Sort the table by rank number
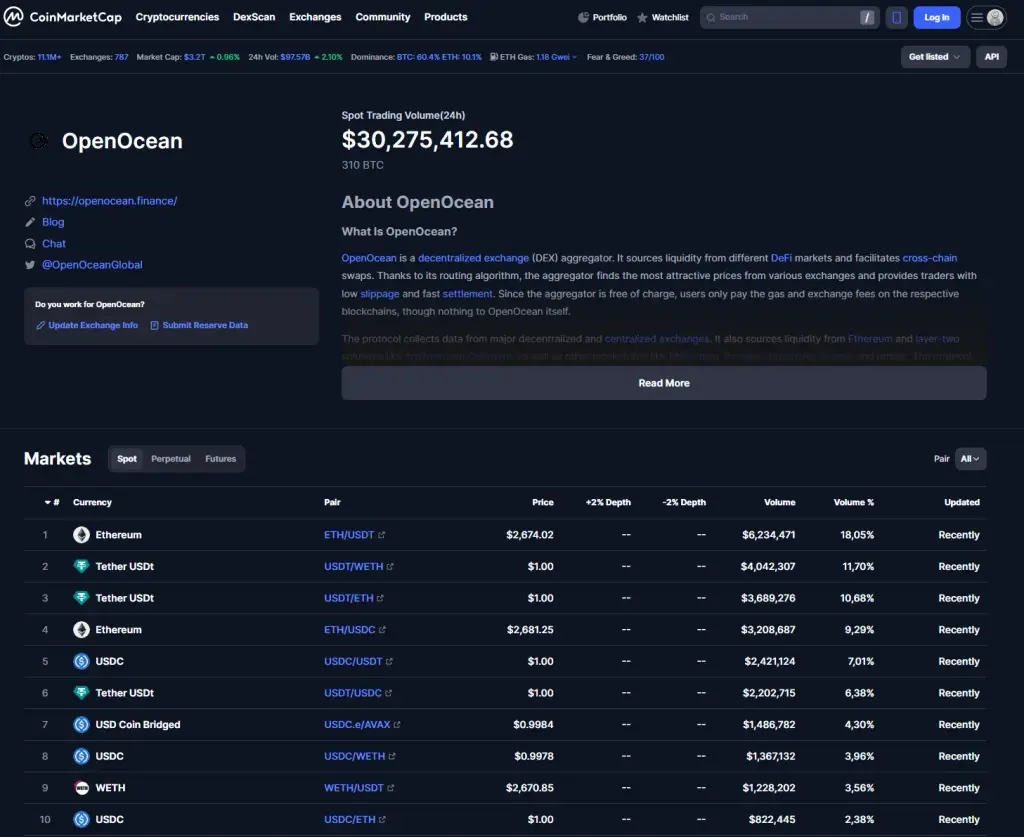1024x837 pixels. click(x=52, y=502)
